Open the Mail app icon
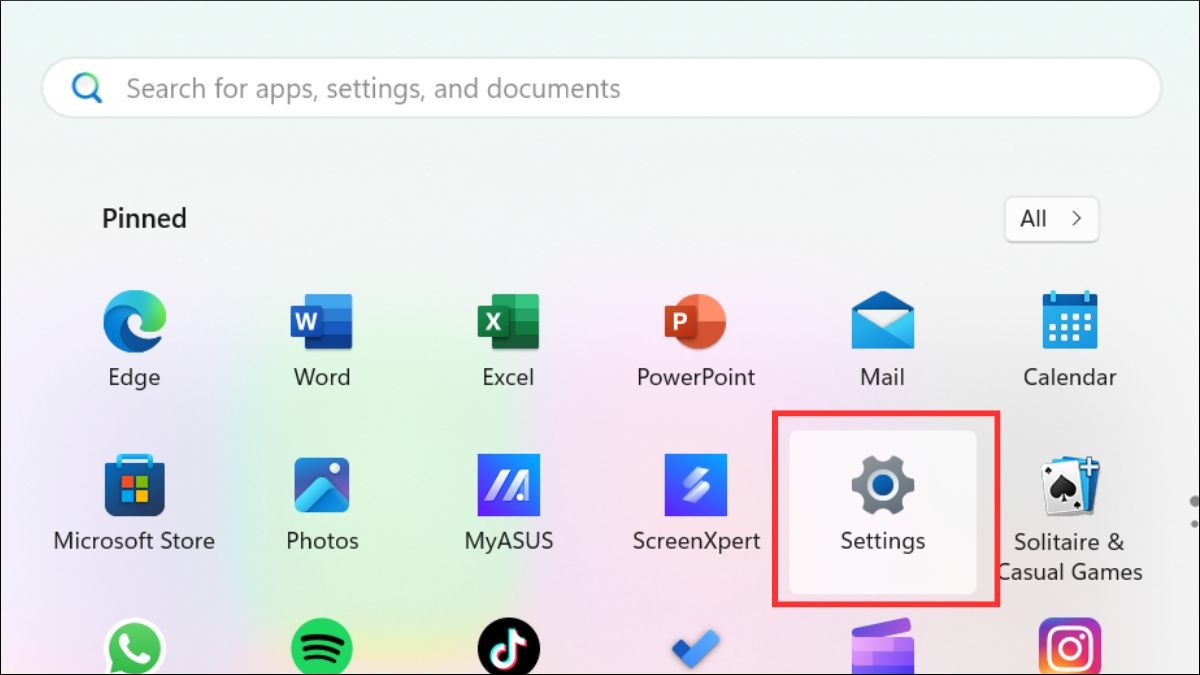 [882, 321]
